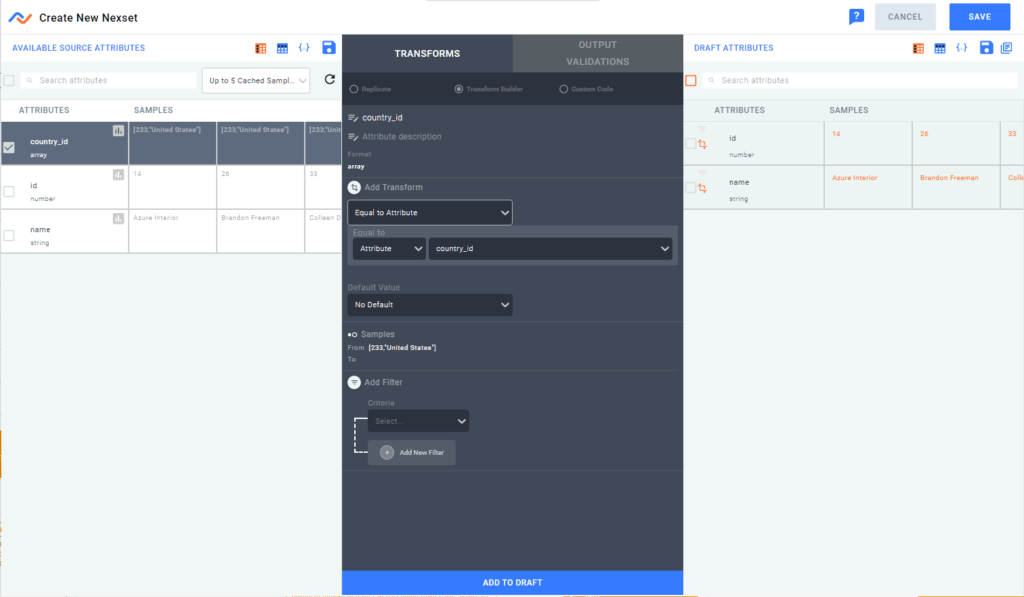Switch to the Transforms tab
This screenshot has width=1024, height=597.
[x=427, y=54]
